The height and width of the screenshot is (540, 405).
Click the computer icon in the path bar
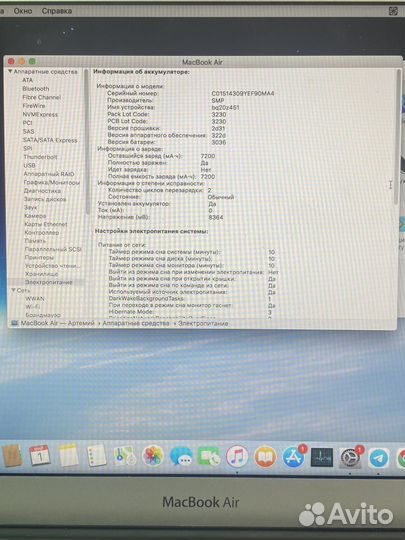14,323
